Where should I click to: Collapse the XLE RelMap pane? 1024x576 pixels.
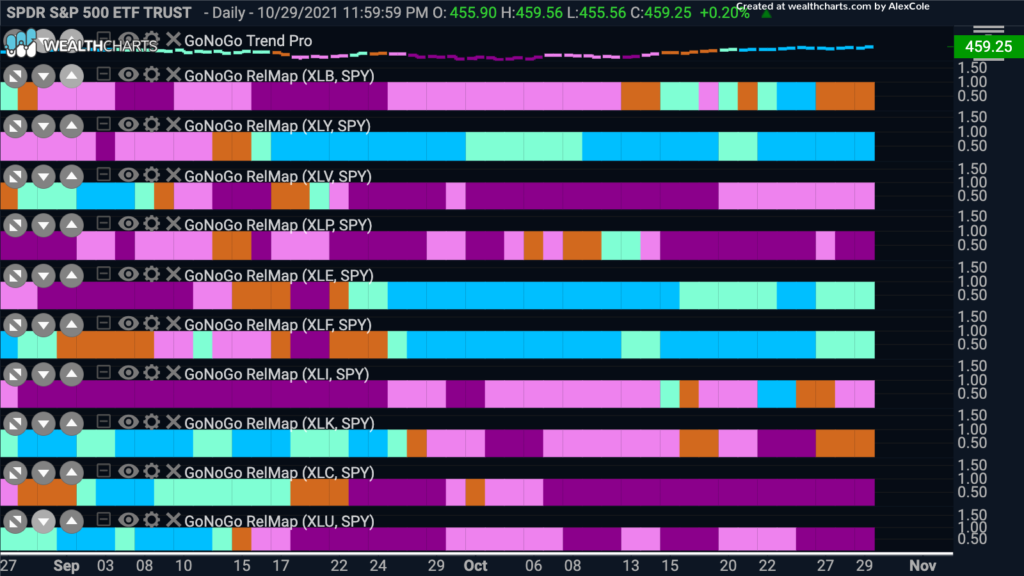(x=103, y=274)
